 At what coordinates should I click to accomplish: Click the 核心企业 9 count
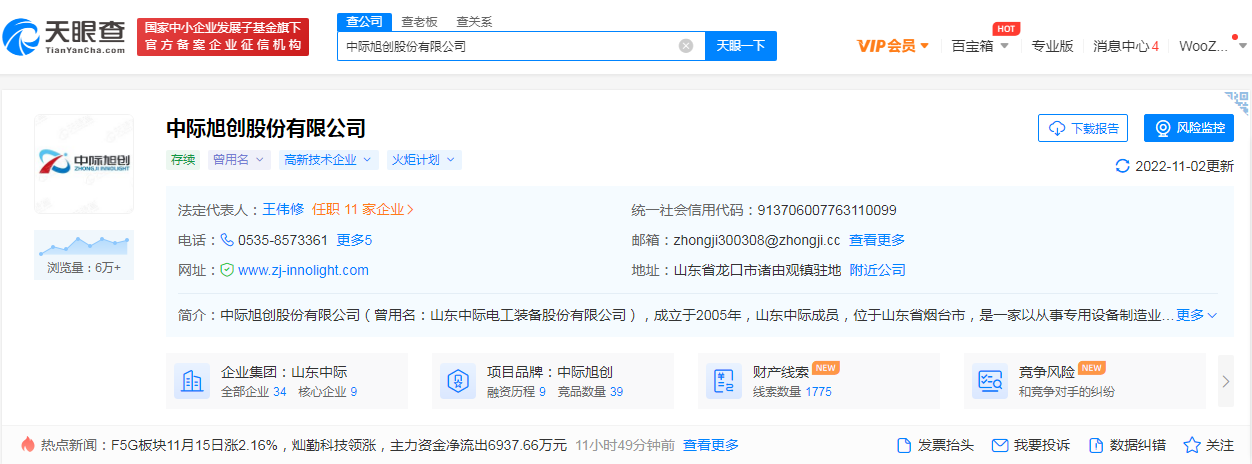click(x=328, y=392)
